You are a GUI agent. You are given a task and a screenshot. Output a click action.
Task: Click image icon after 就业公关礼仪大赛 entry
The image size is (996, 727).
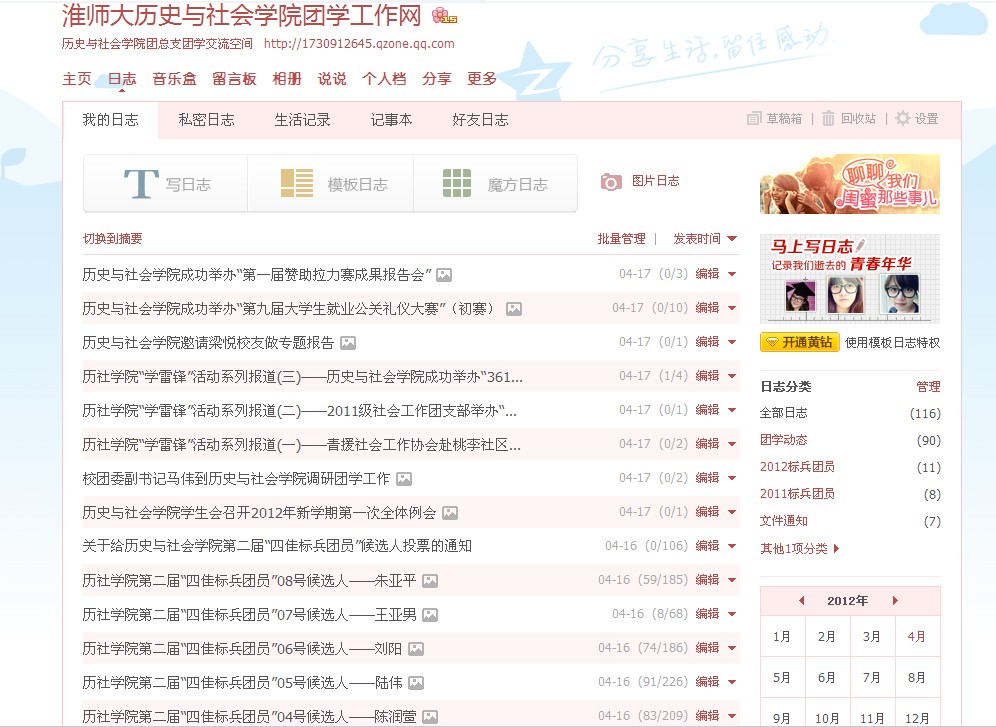point(514,309)
